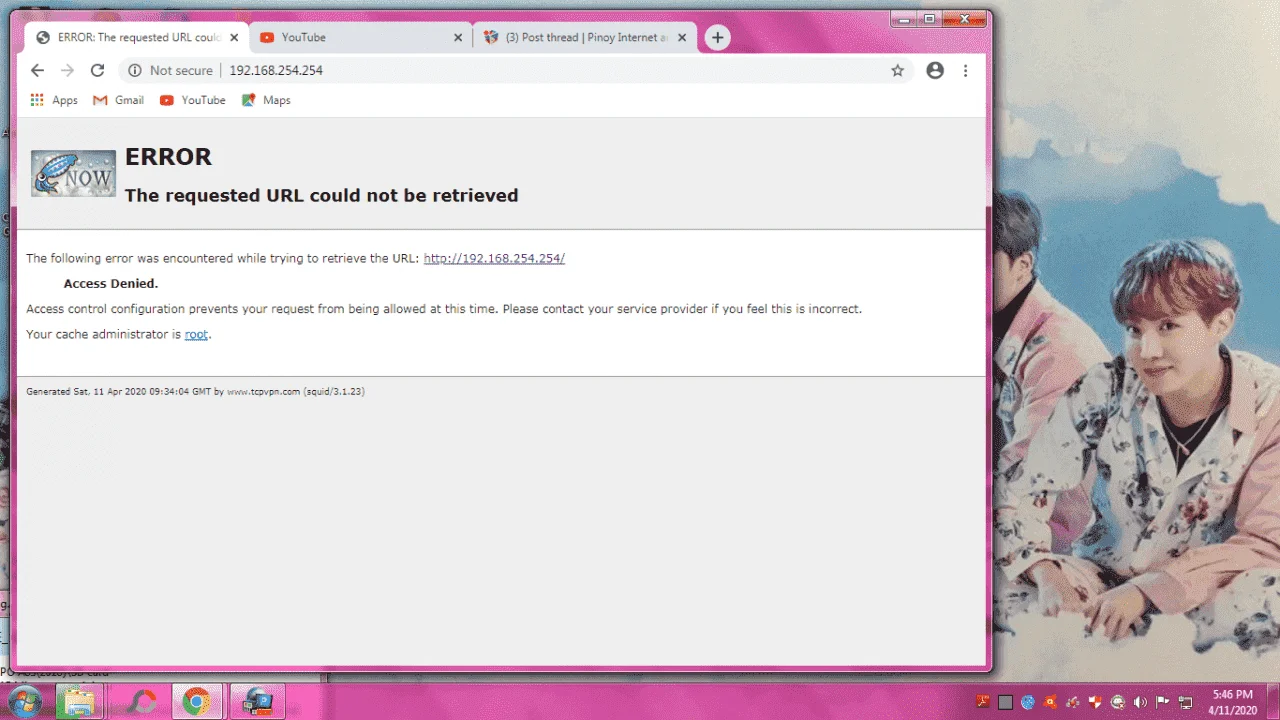Viewport: 1280px width, 720px height.
Task: Click the 'Generated Sat, 11 Apr 2020' footer text
Action: [195, 392]
